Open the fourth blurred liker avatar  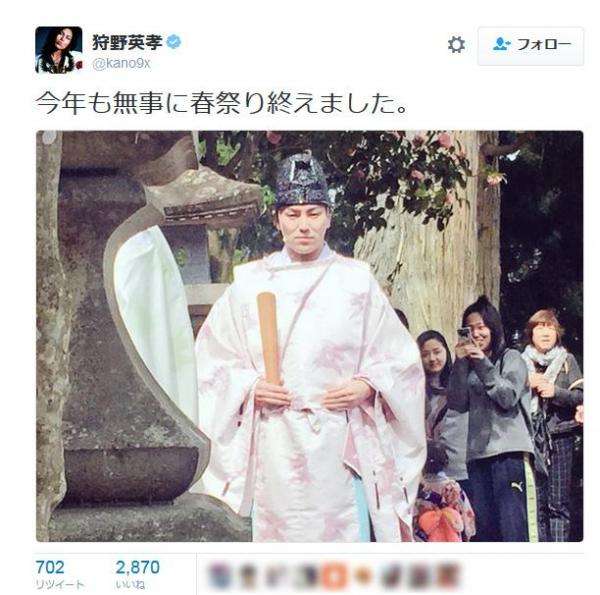(307, 576)
